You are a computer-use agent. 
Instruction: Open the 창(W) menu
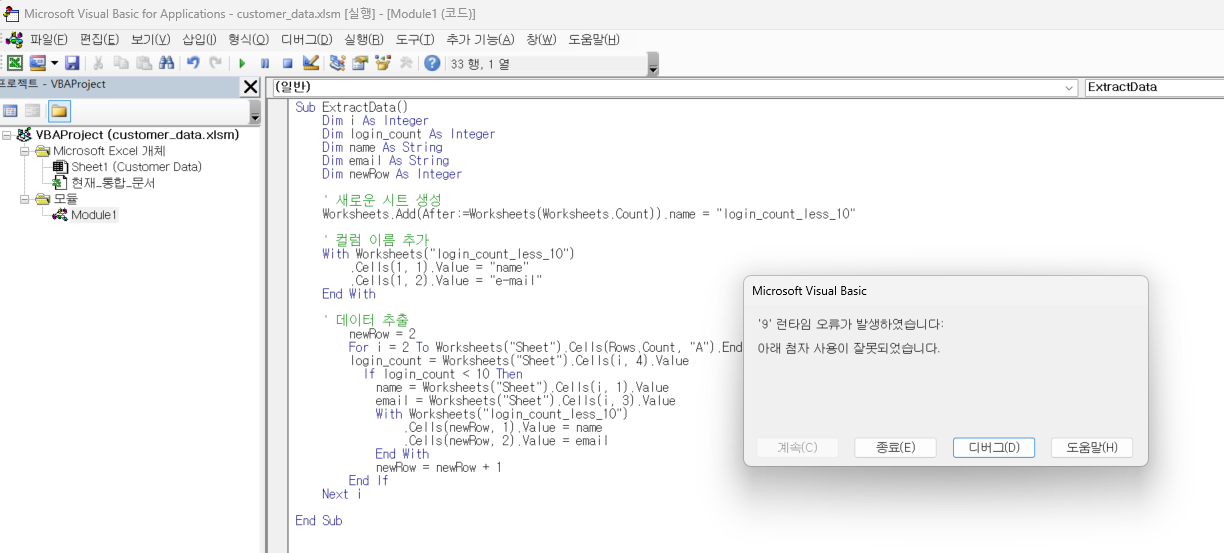click(x=542, y=40)
